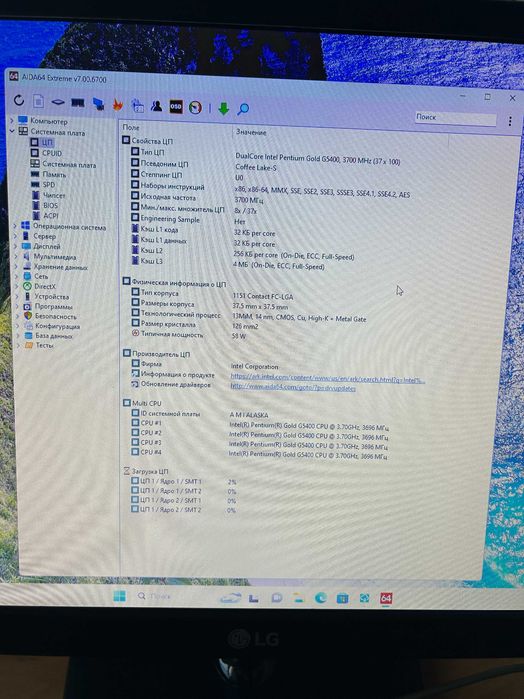The image size is (524, 699).
Task: Select the BIOS tree item
Action: tap(45, 206)
